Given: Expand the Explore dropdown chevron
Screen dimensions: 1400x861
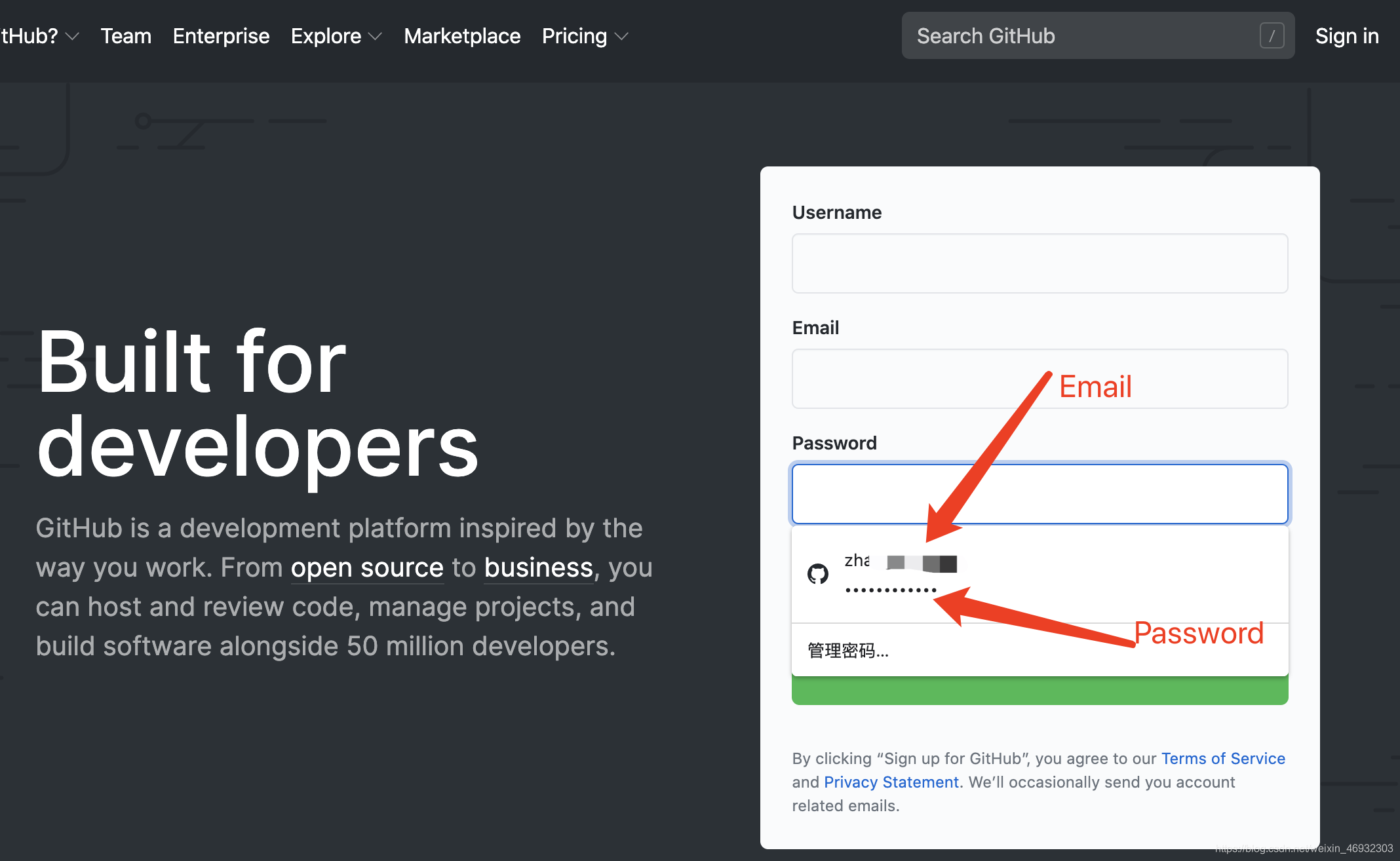Looking at the screenshot, I should (376, 37).
